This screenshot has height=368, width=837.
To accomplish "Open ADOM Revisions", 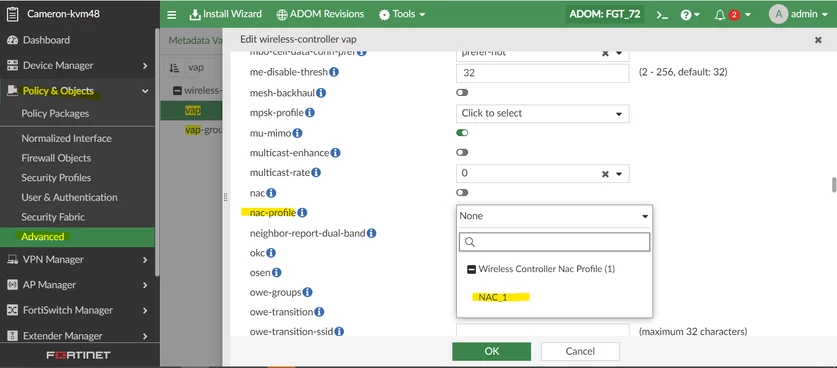I will (x=320, y=14).
